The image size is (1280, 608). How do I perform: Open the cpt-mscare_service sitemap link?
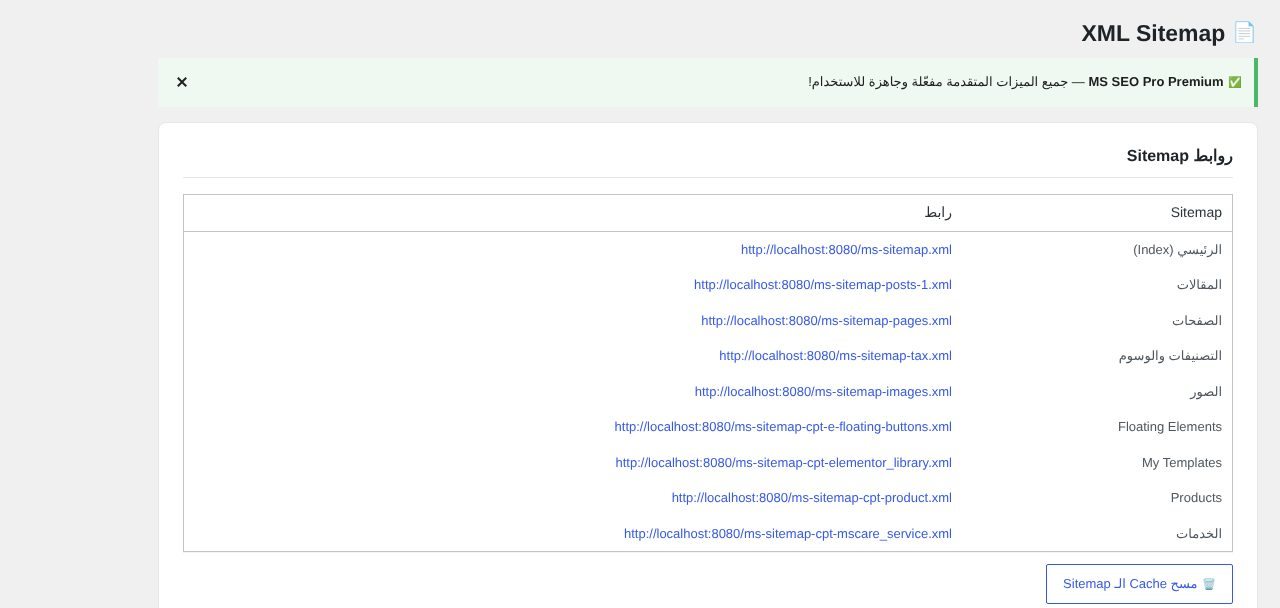coord(788,534)
